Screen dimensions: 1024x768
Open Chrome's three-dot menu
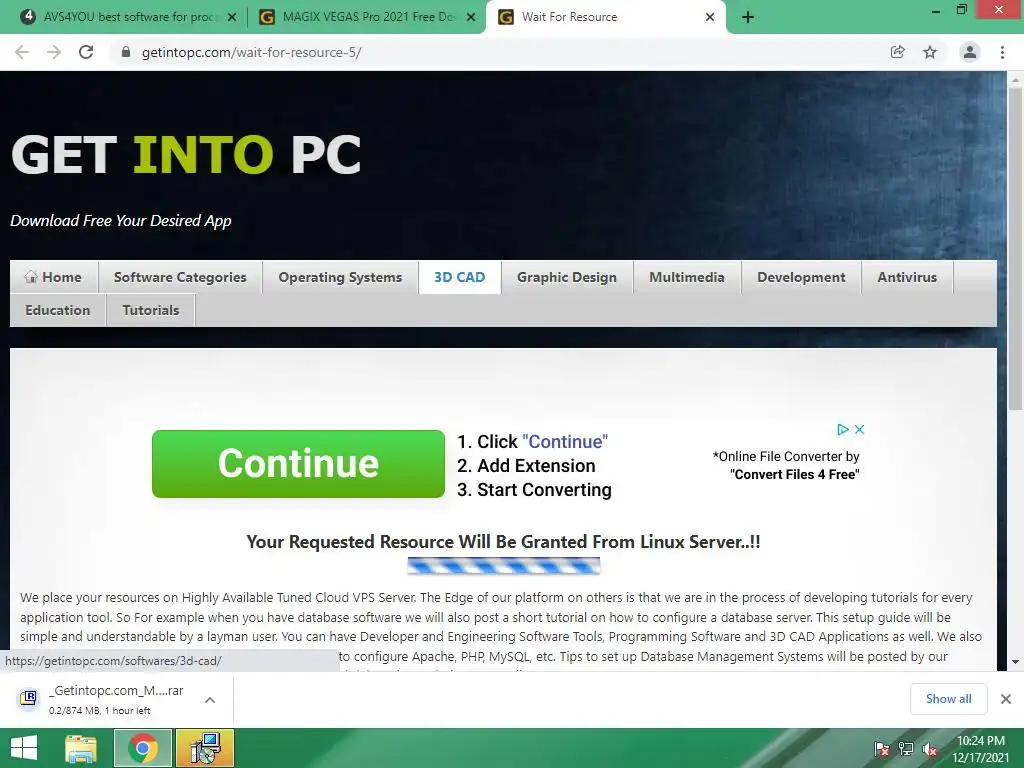1002,52
